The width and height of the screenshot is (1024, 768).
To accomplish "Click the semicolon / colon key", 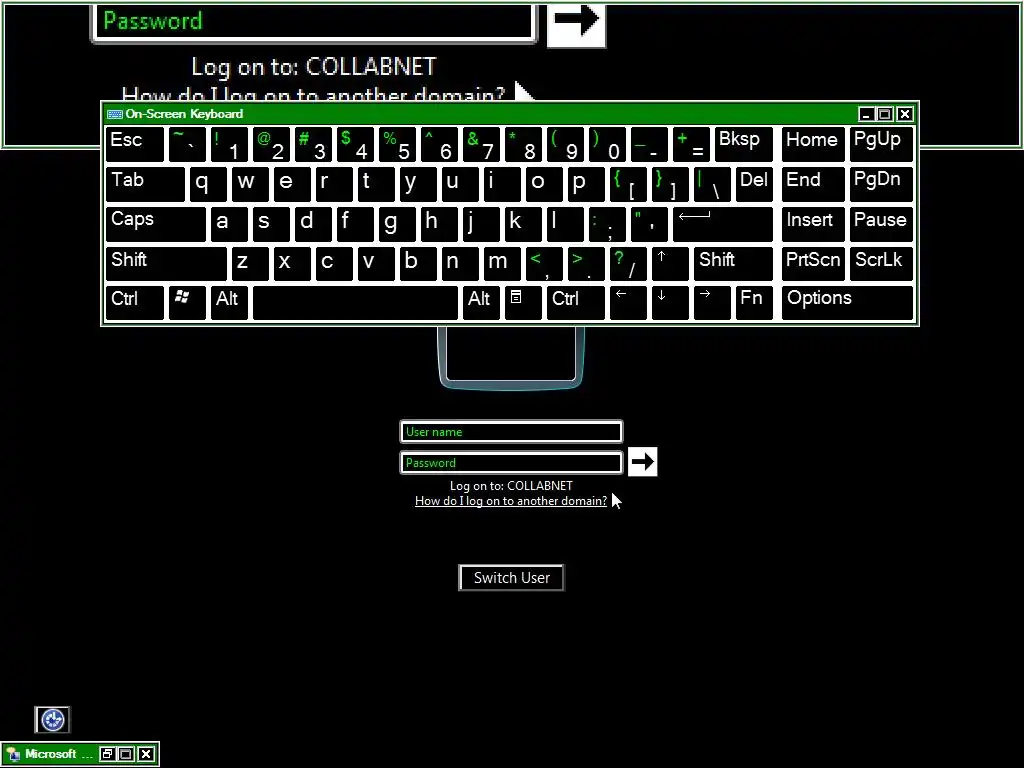I will pos(607,224).
